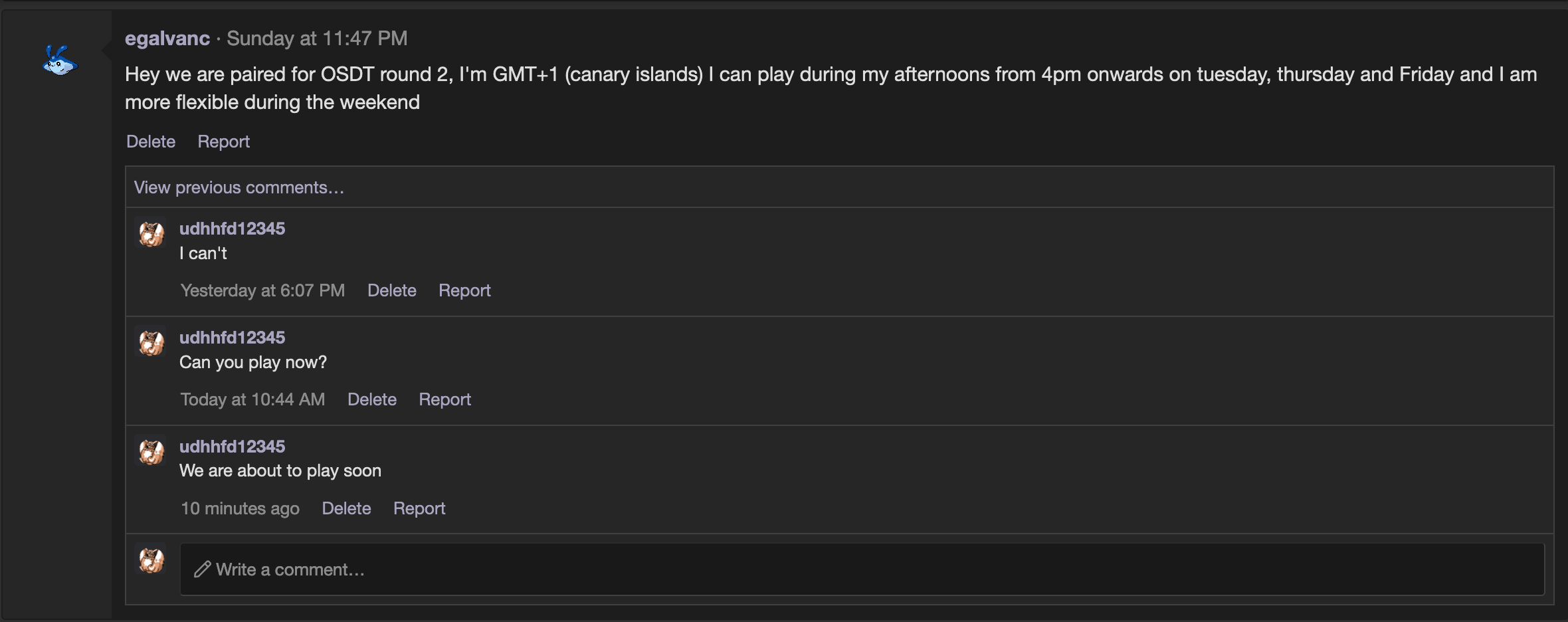Open egalvanc's profile via username
1568x622 pixels.
coord(167,39)
